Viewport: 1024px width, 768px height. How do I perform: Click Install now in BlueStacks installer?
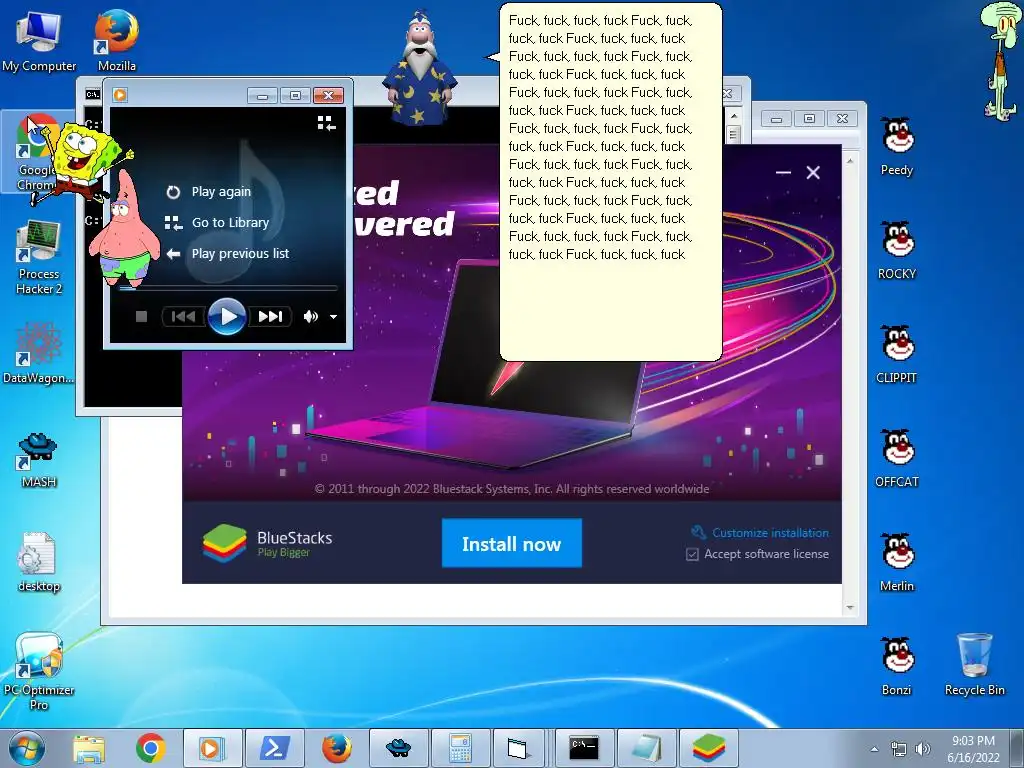click(x=511, y=543)
